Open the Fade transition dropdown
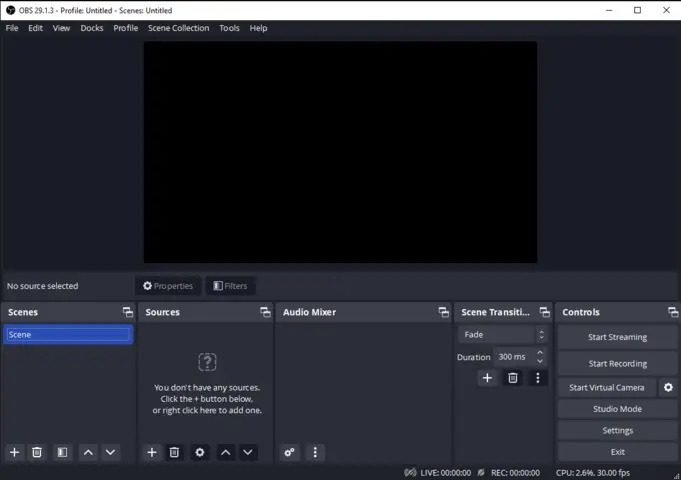Viewport: 681px width, 480px height. 502,334
